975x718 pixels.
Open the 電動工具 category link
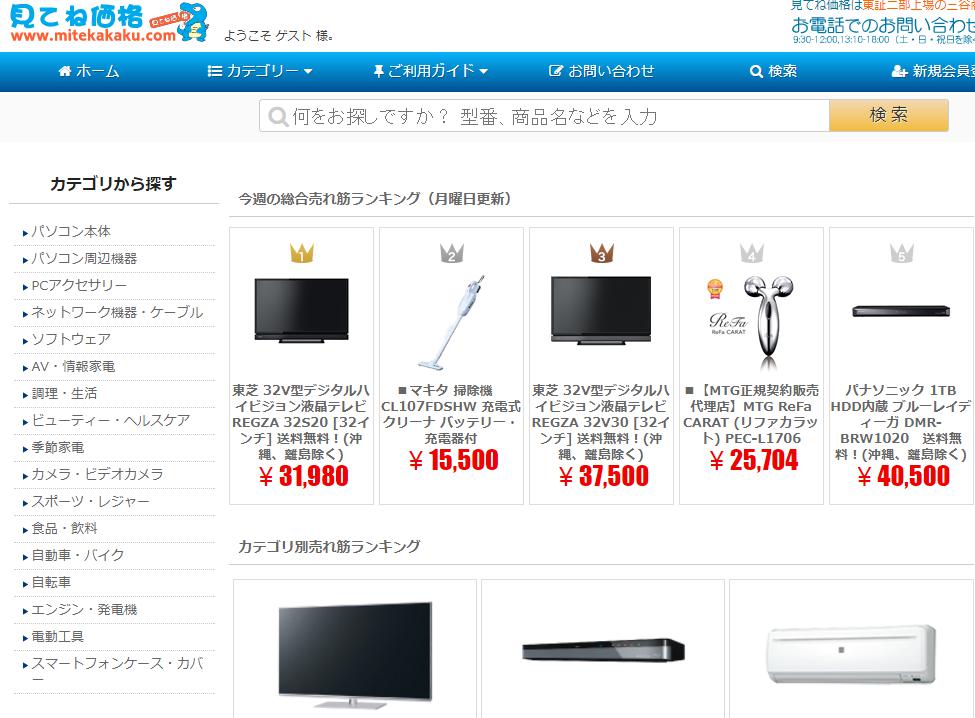click(x=57, y=637)
